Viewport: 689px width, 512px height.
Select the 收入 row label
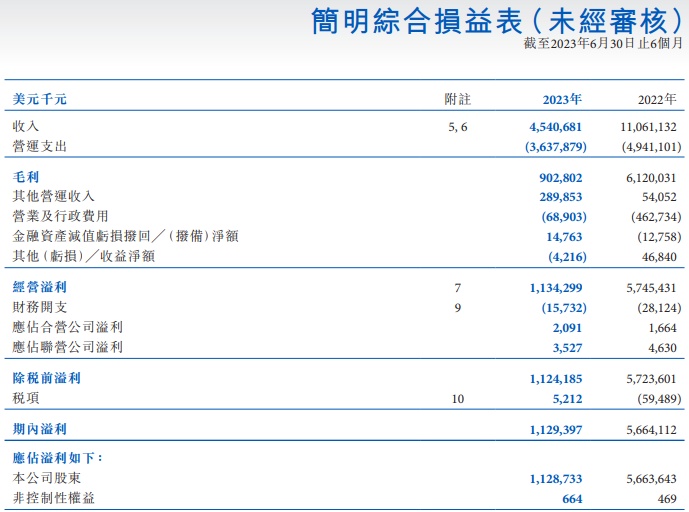pos(26,127)
